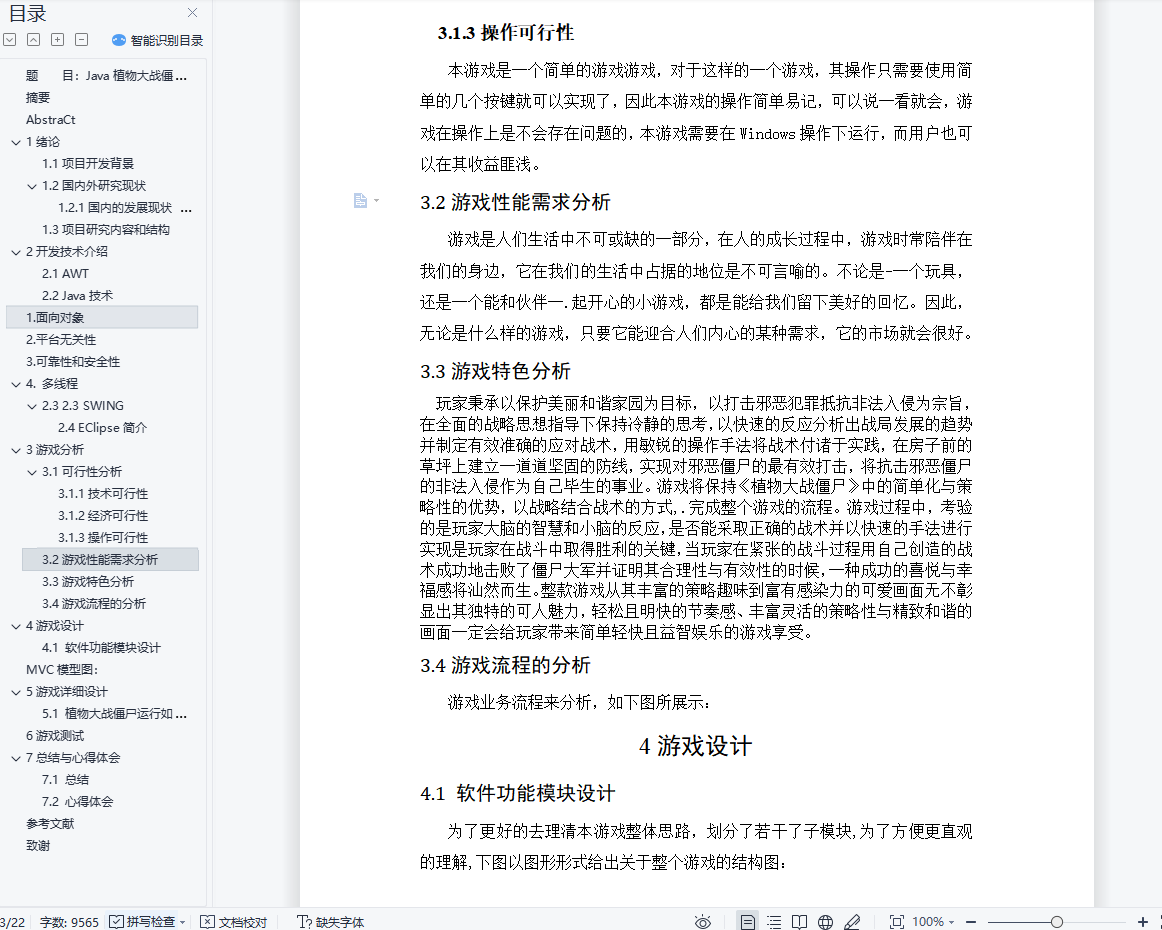
Task: Jump to 3.1.2 经济可行性 entry
Action: point(103,516)
